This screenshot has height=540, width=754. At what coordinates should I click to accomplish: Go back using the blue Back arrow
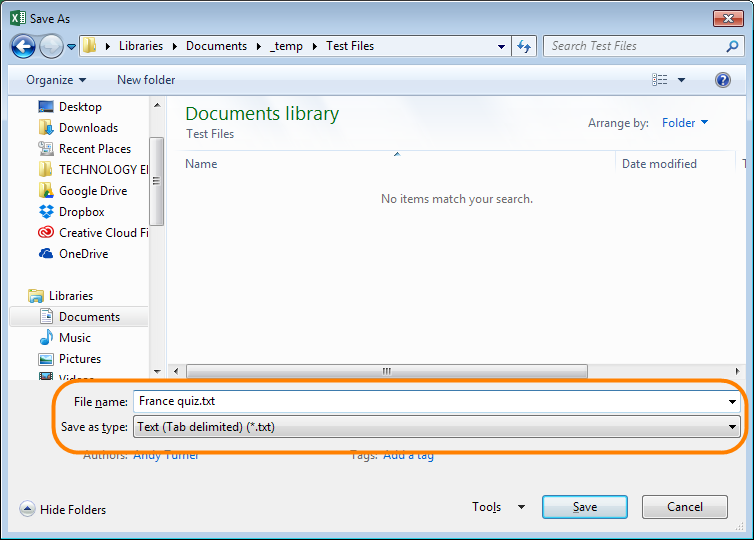(23, 47)
